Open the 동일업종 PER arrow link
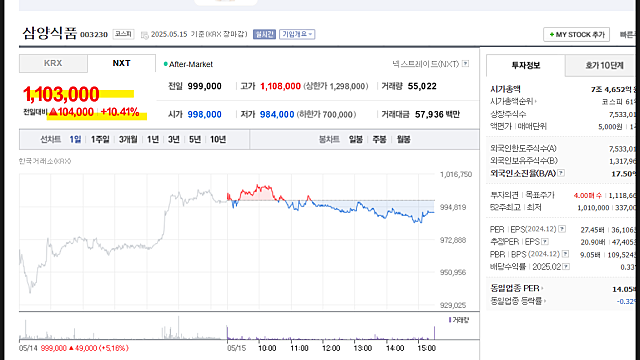 pyautogui.click(x=517, y=288)
